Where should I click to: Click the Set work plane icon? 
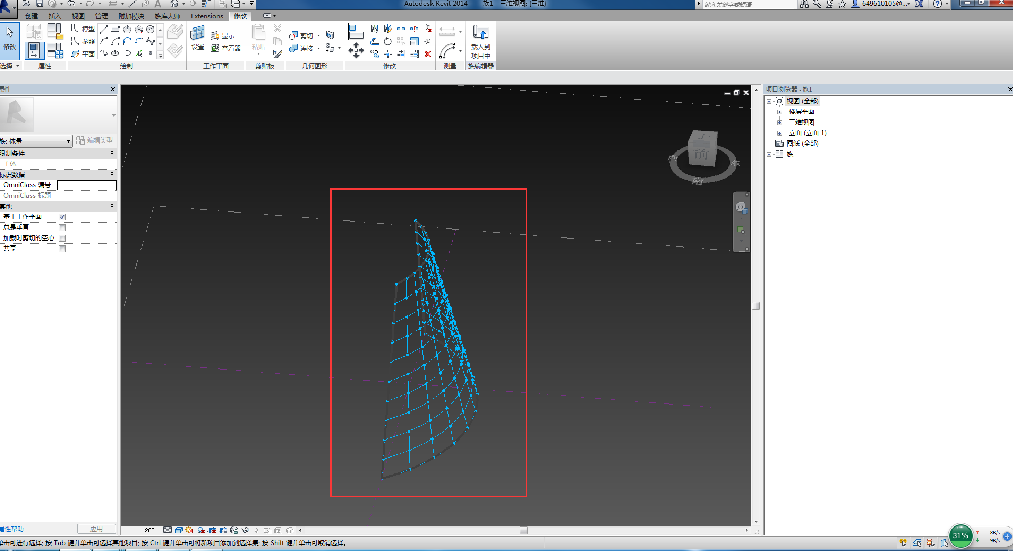(197, 32)
